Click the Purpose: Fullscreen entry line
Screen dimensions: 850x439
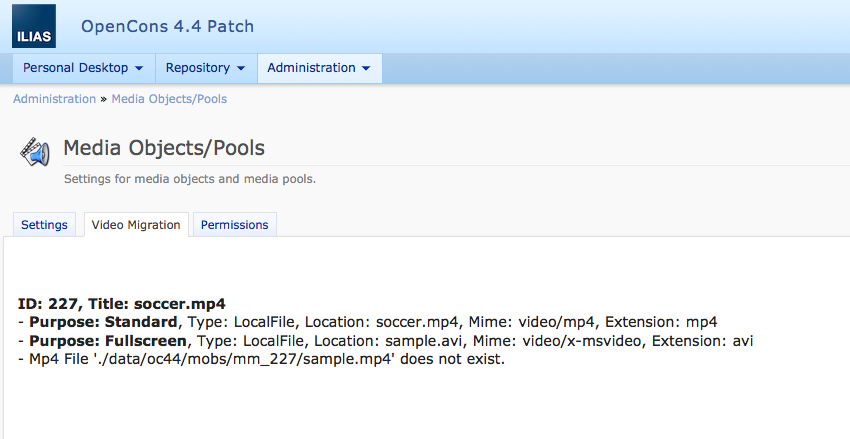point(385,341)
